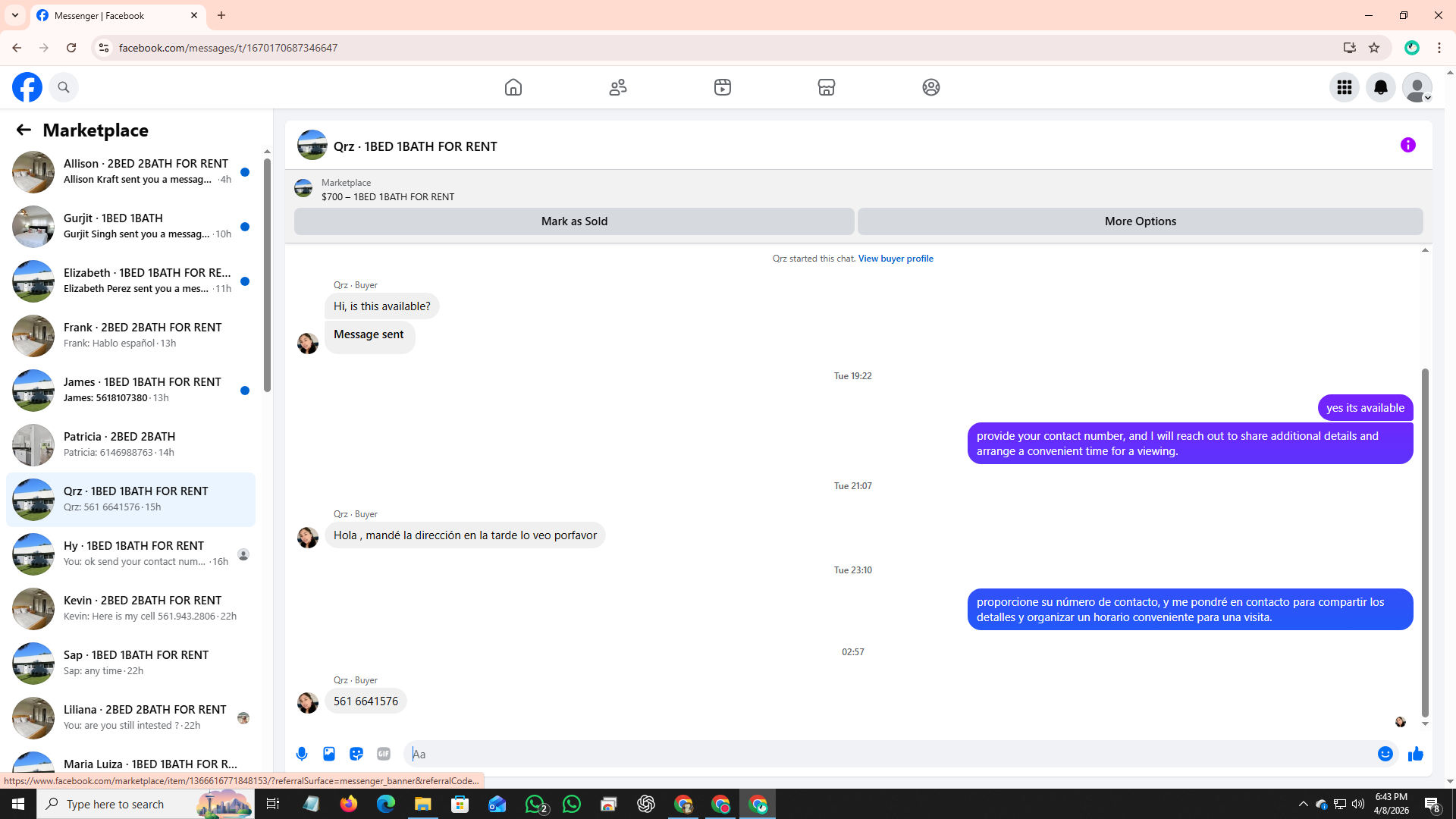This screenshot has width=1456, height=819.
Task: Open the Facebook apps grid menu
Action: pos(1345,87)
